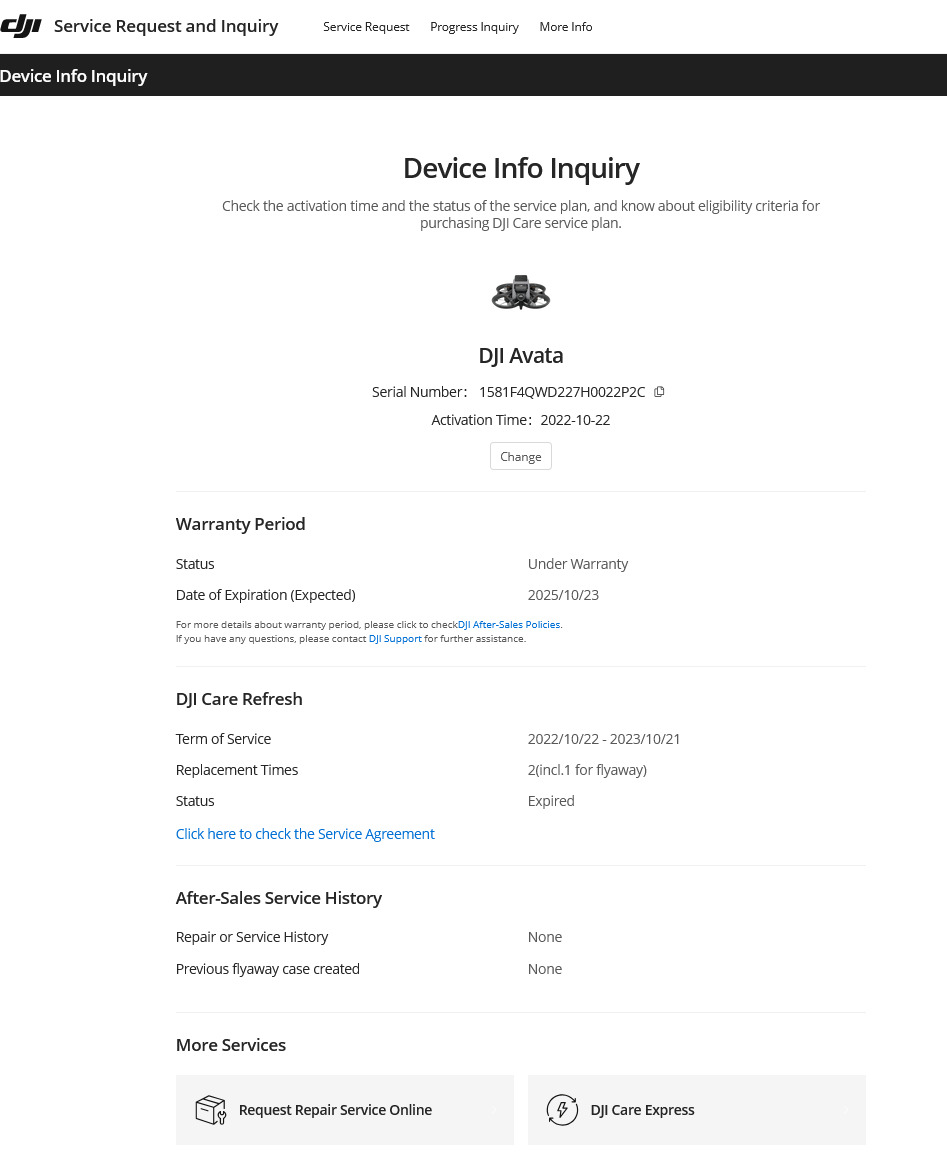
Task: Select serial number 1581F4QWD227H0022P2C text
Action: click(x=562, y=392)
